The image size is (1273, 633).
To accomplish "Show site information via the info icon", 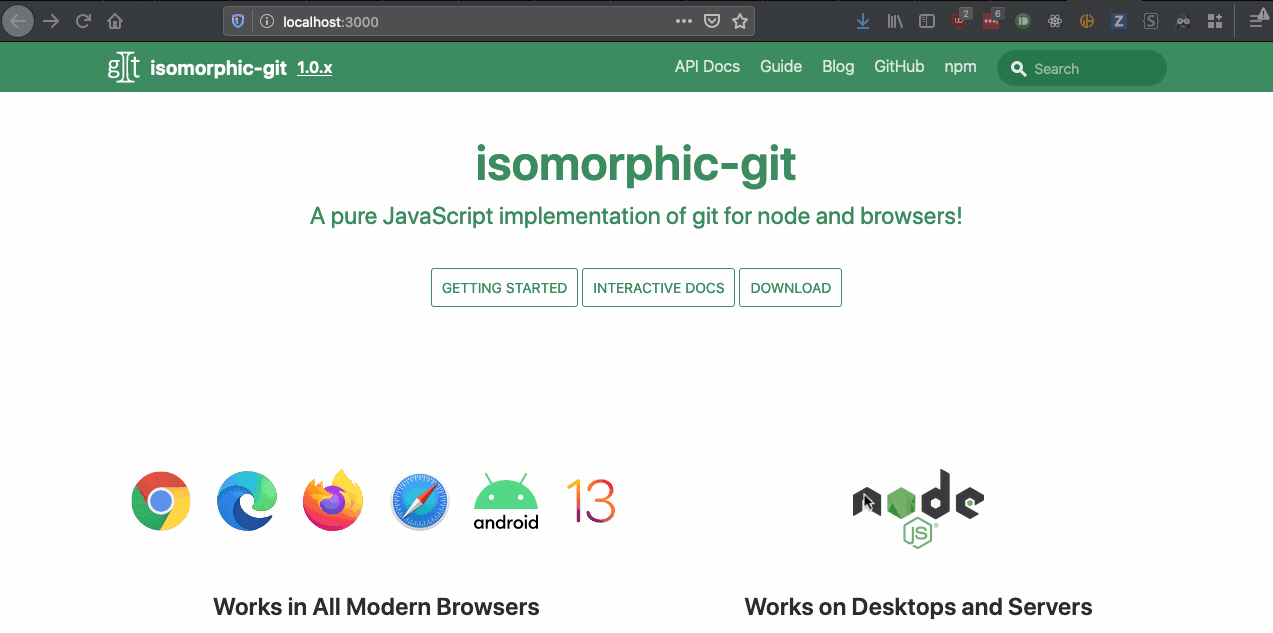I will tap(266, 20).
